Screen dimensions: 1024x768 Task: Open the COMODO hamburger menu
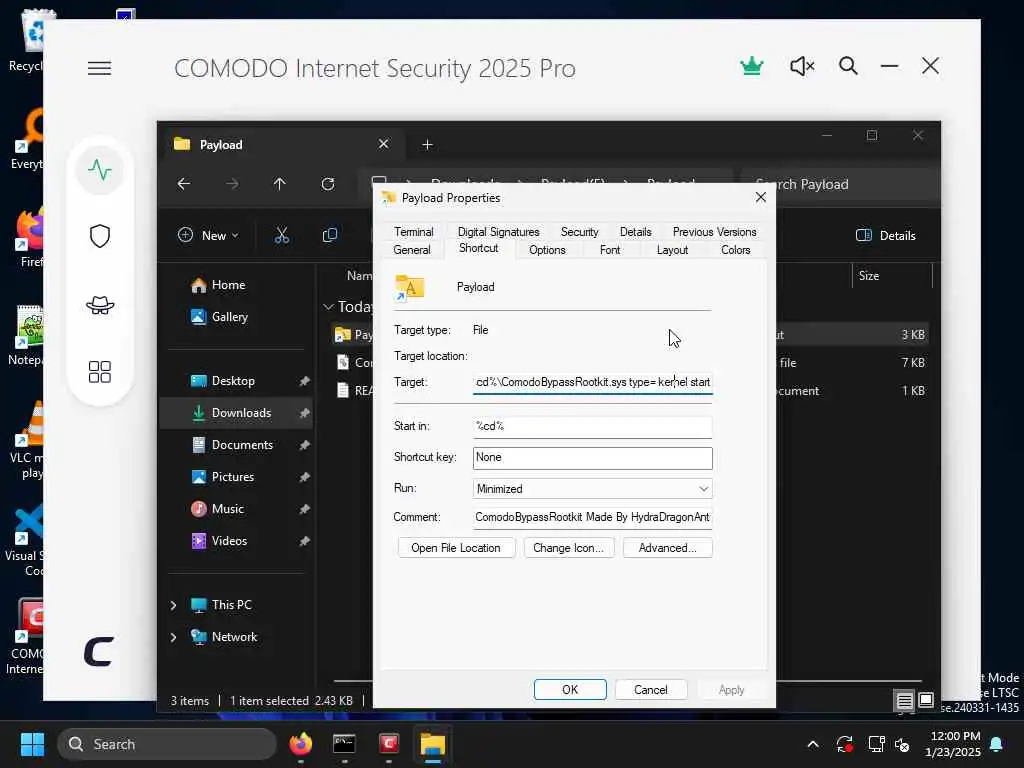[x=99, y=68]
